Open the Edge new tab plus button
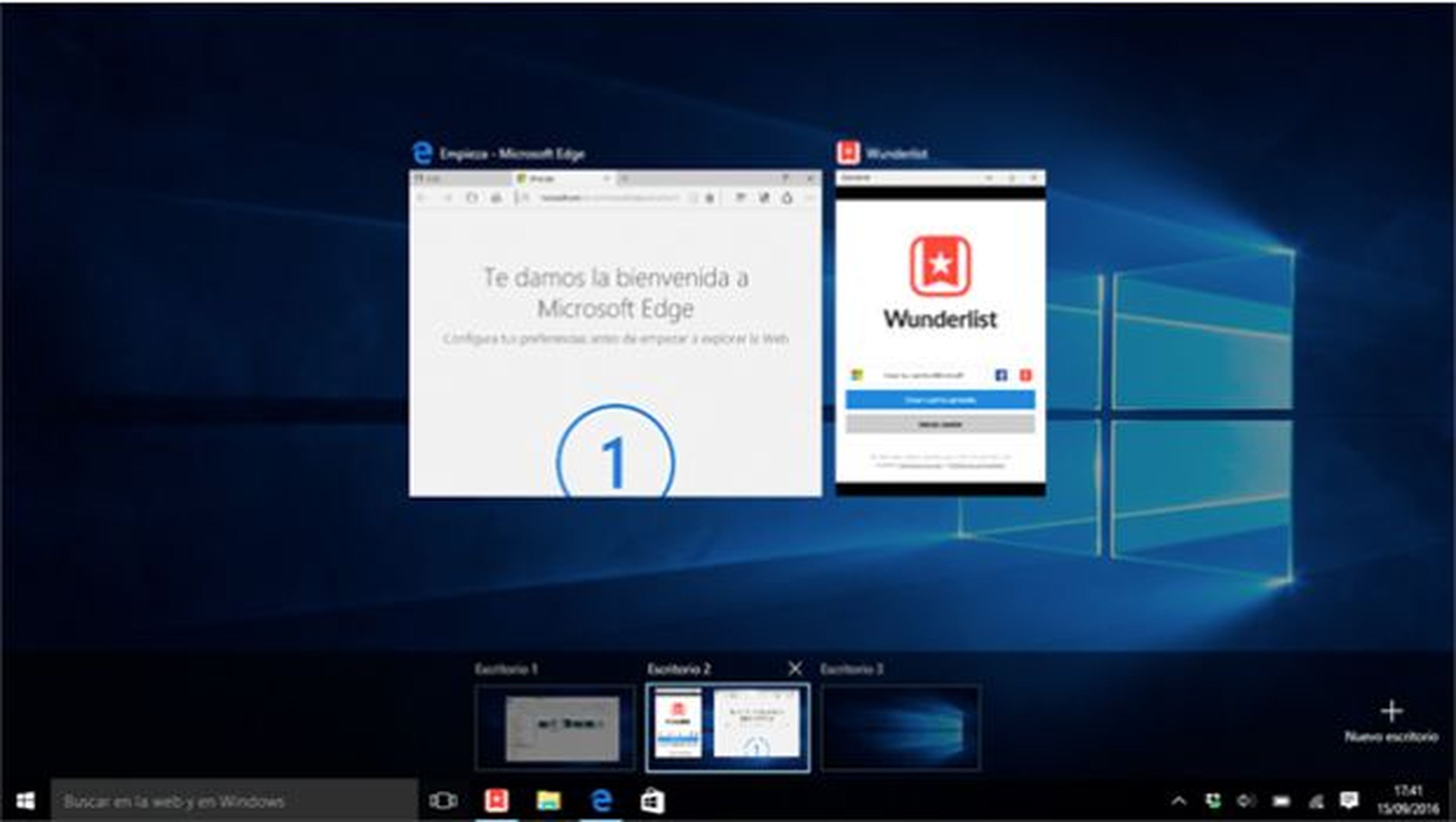The height and width of the screenshot is (822, 1456). coord(623,179)
